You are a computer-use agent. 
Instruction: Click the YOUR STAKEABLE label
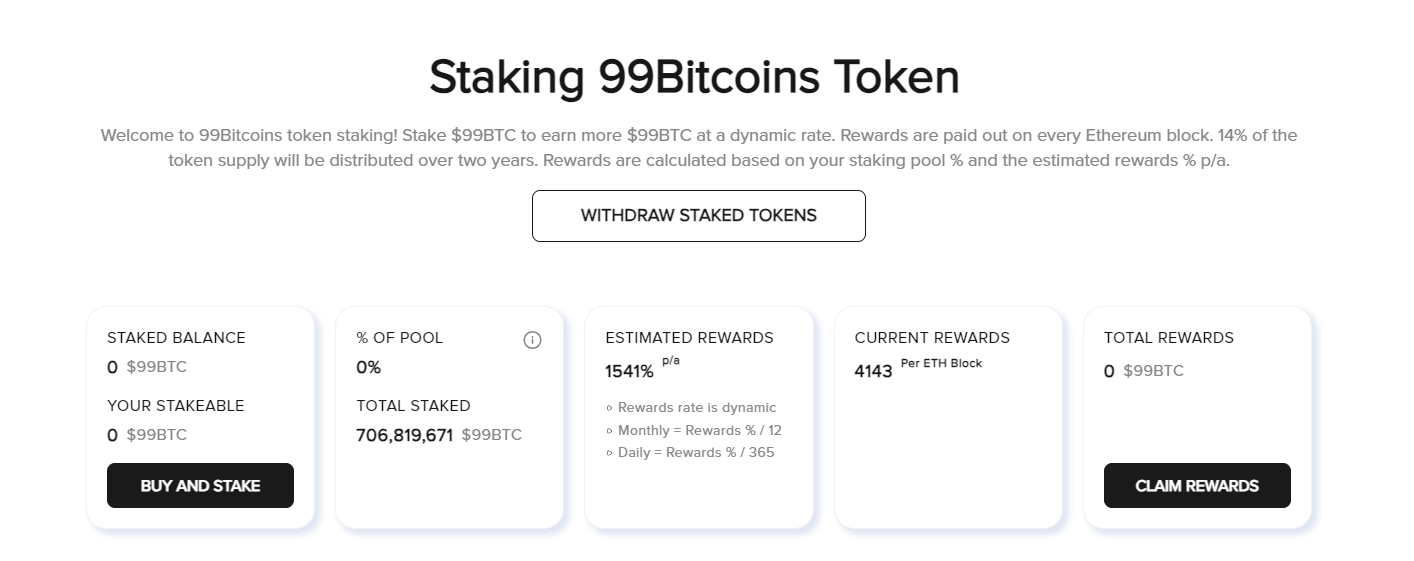(175, 406)
